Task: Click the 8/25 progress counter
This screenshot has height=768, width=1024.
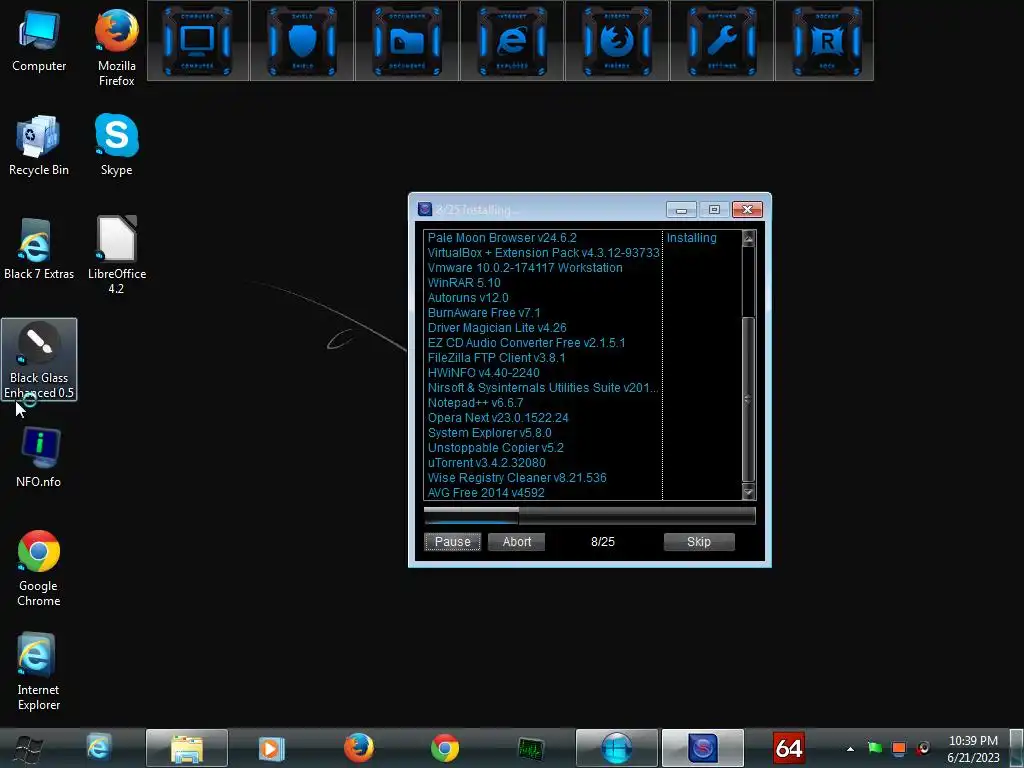Action: coord(603,542)
